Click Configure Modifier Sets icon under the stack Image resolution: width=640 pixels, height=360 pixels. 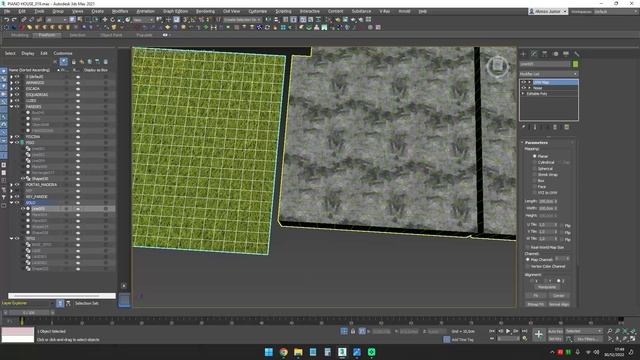567,127
